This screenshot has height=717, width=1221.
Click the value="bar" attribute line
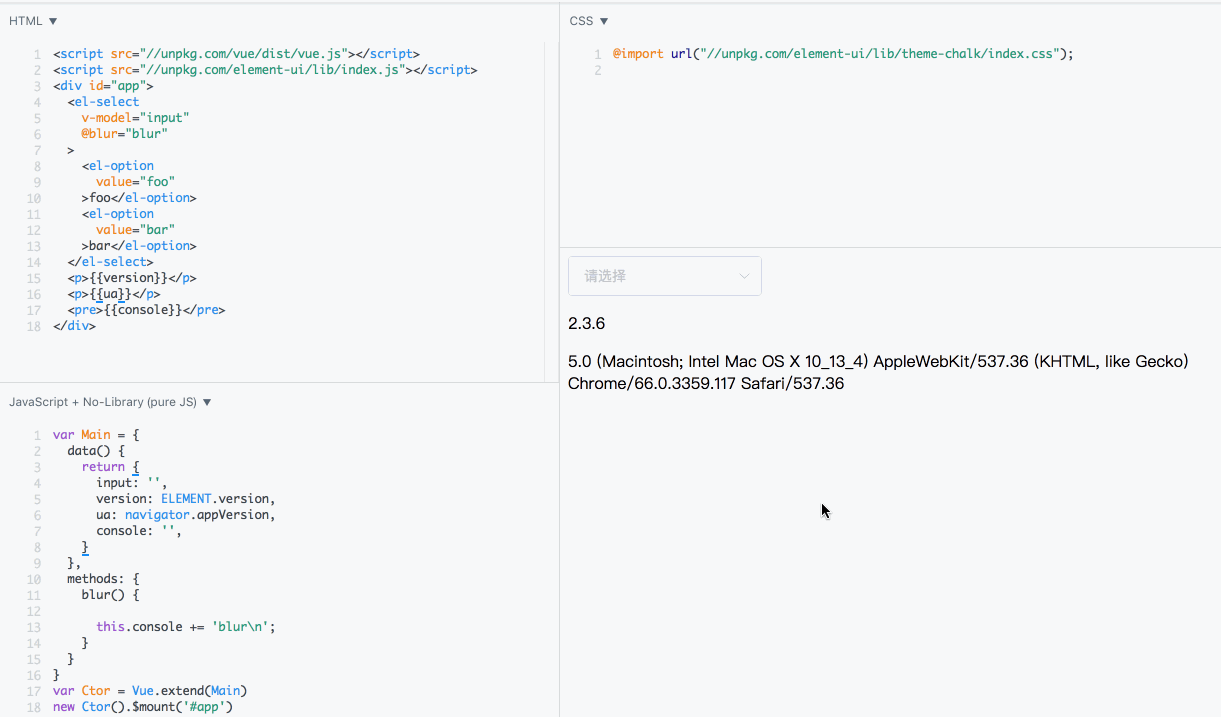[x=135, y=230]
